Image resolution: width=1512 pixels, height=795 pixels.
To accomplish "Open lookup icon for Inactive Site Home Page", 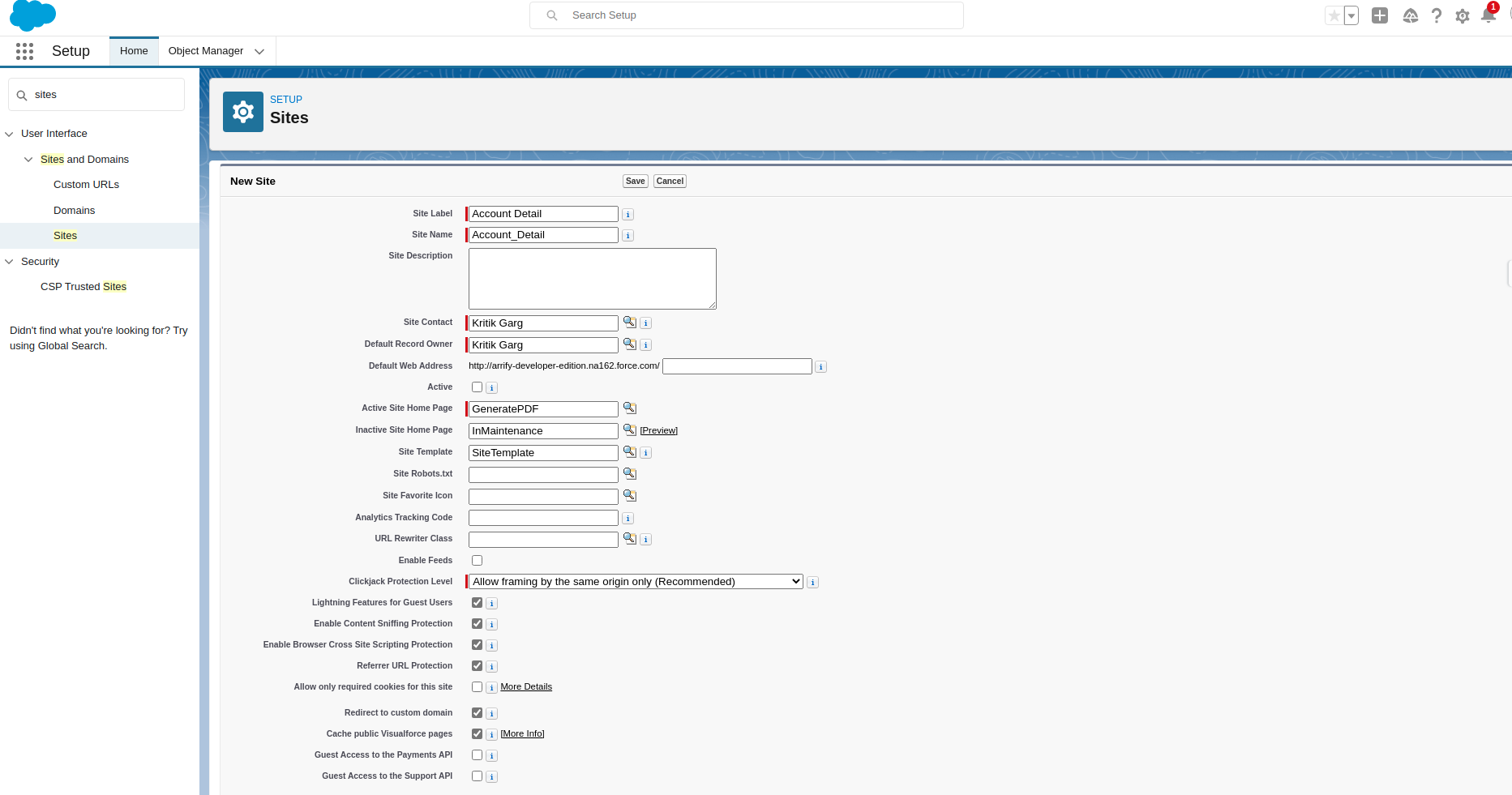I will click(630, 430).
